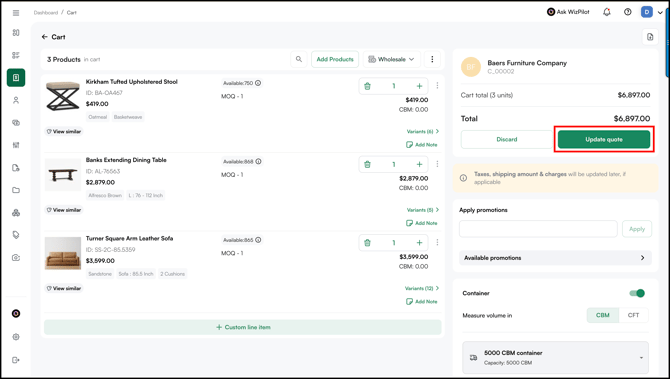Open the highlighted orders sidebar icon
This screenshot has height=379, width=670.
(x=16, y=78)
